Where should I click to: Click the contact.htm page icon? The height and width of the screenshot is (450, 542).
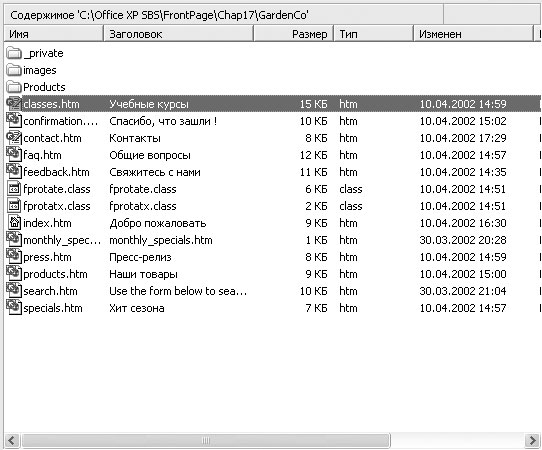(x=14, y=138)
